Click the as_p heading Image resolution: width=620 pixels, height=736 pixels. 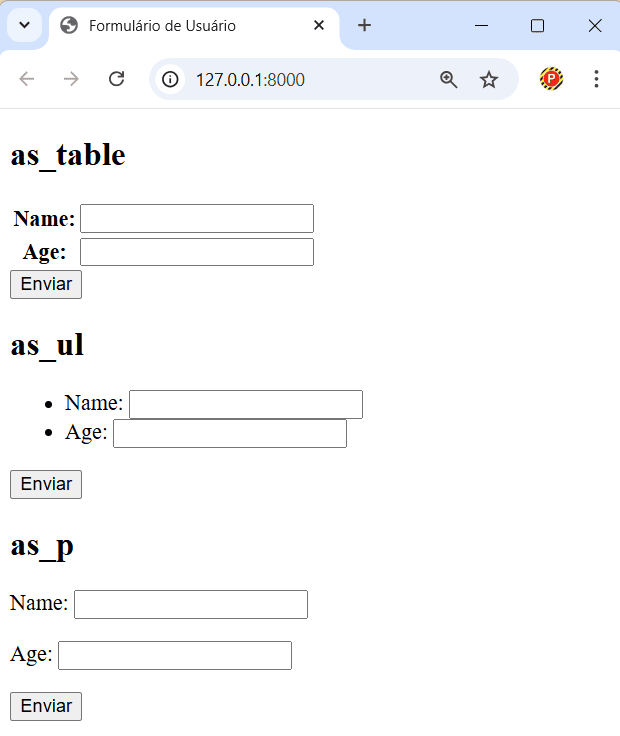coord(42,547)
